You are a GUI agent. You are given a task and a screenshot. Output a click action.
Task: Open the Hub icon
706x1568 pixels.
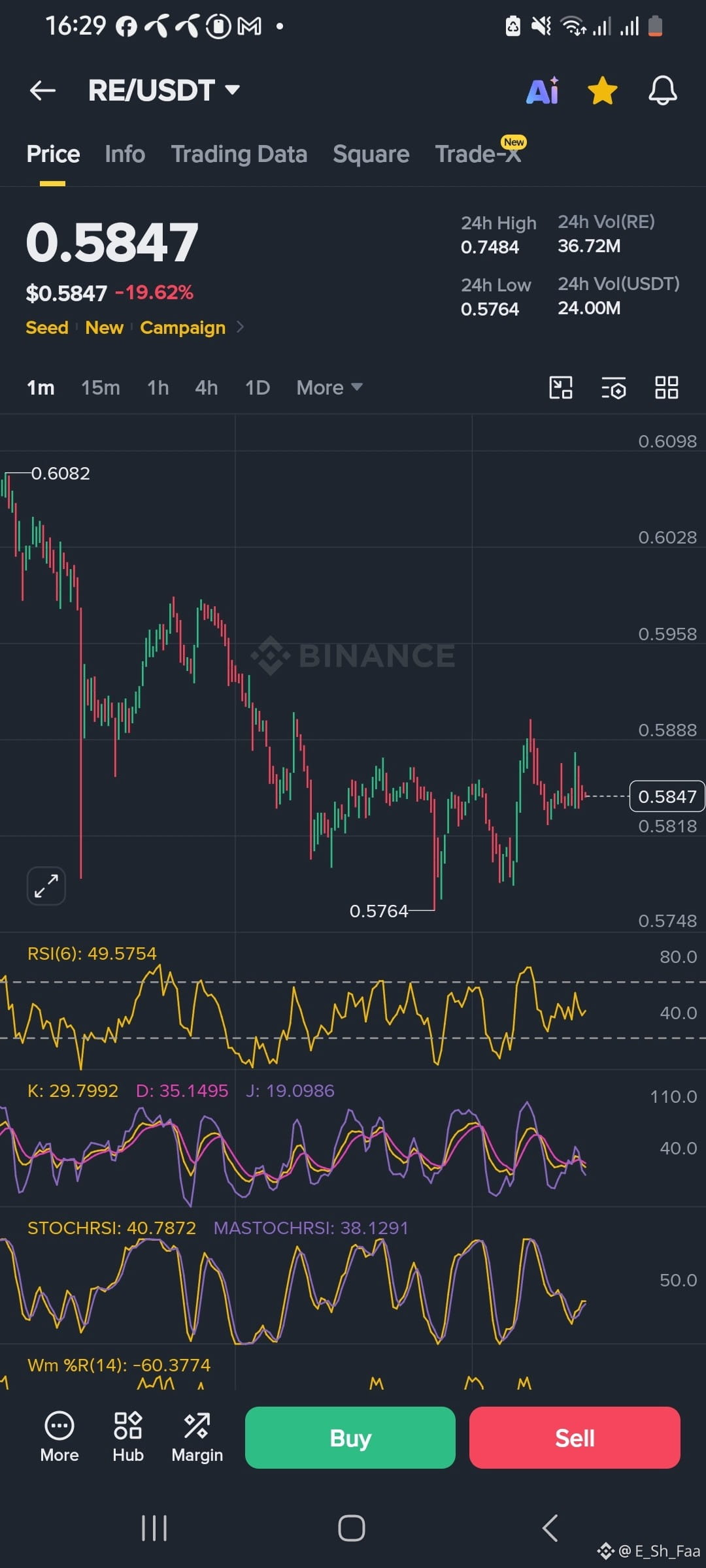click(128, 1437)
